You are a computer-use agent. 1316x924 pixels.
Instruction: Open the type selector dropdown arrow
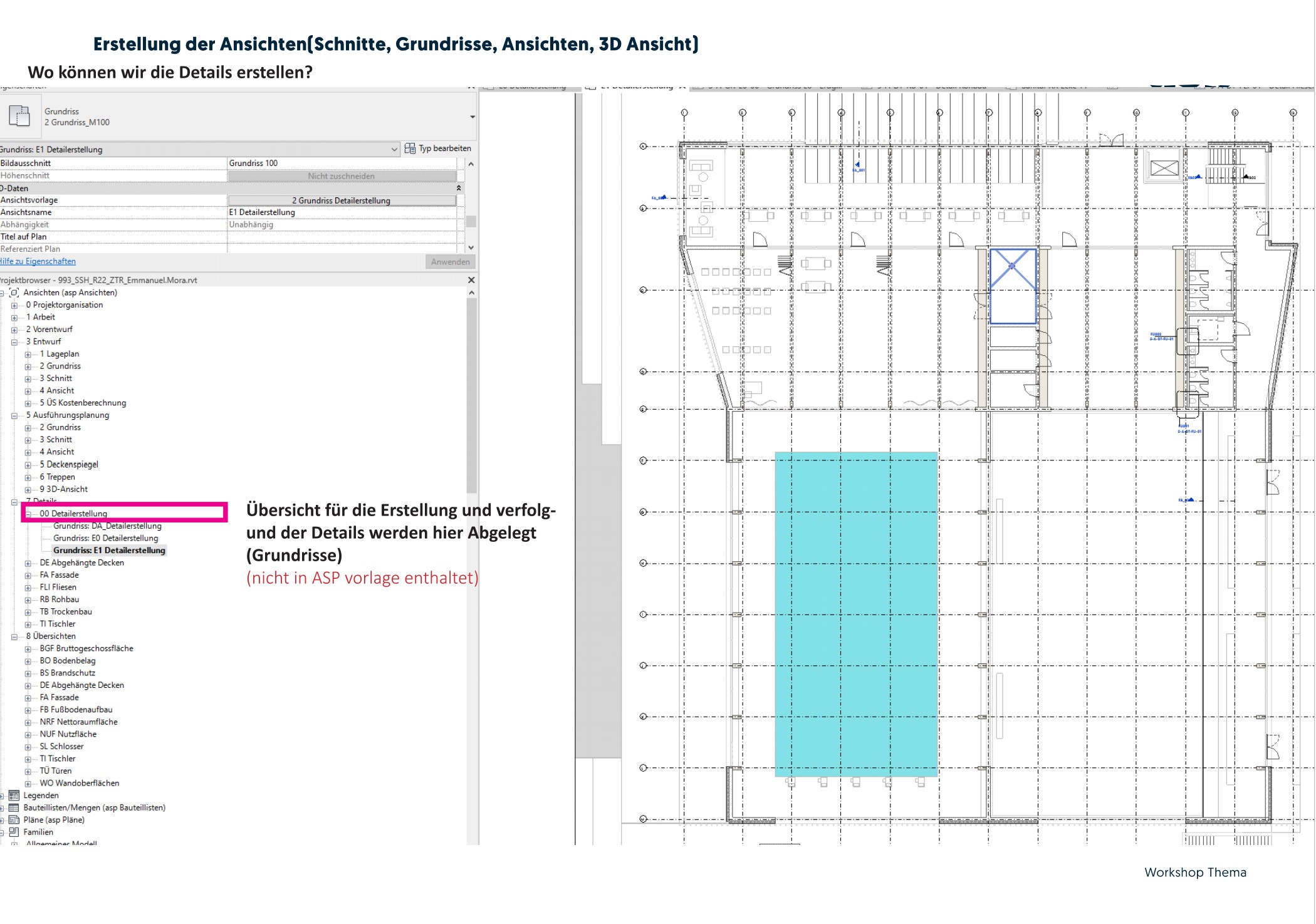(472, 117)
